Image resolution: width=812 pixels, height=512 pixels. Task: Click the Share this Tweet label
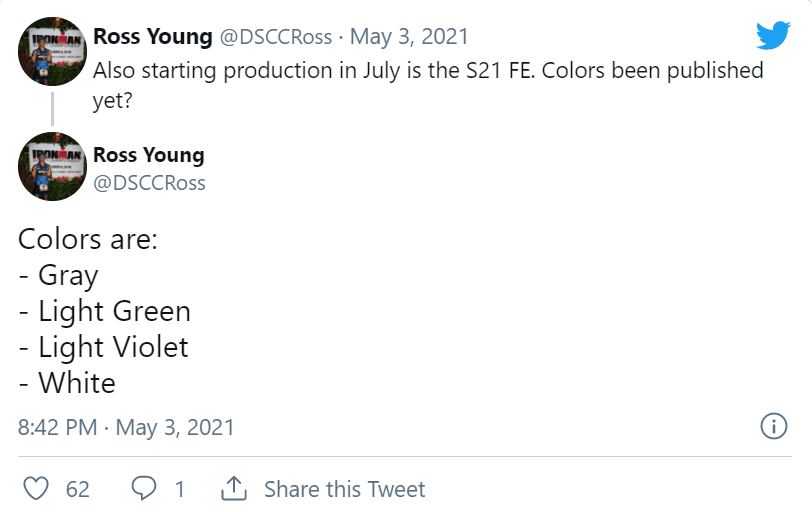(344, 489)
